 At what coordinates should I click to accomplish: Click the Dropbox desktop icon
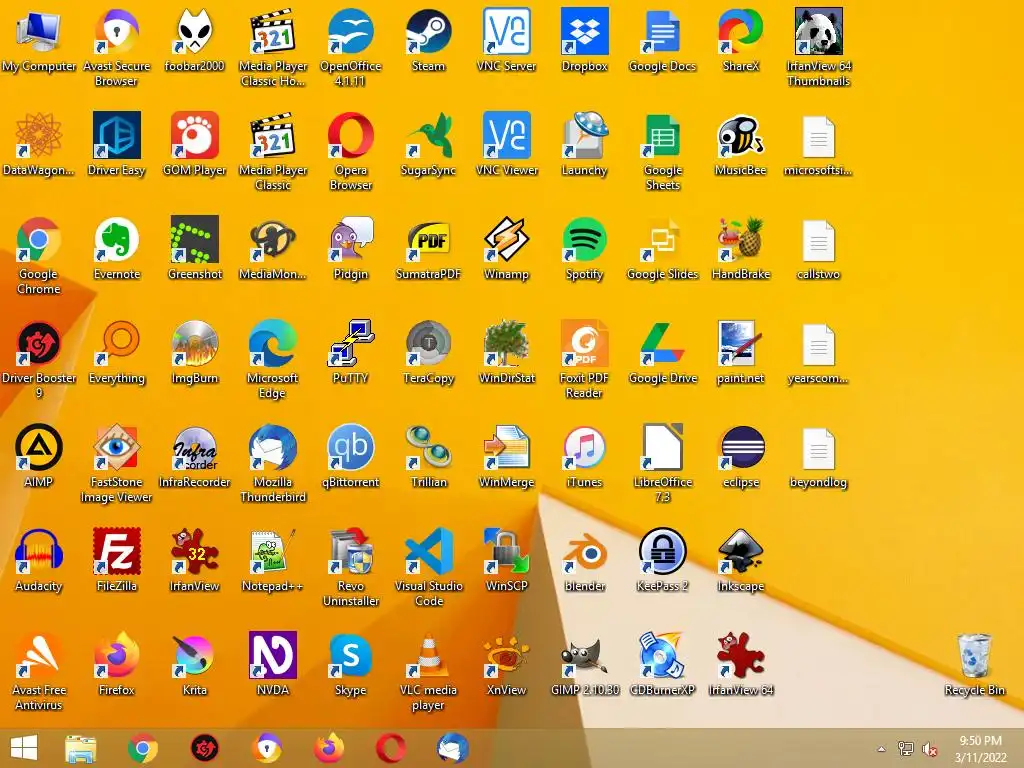coord(584,31)
